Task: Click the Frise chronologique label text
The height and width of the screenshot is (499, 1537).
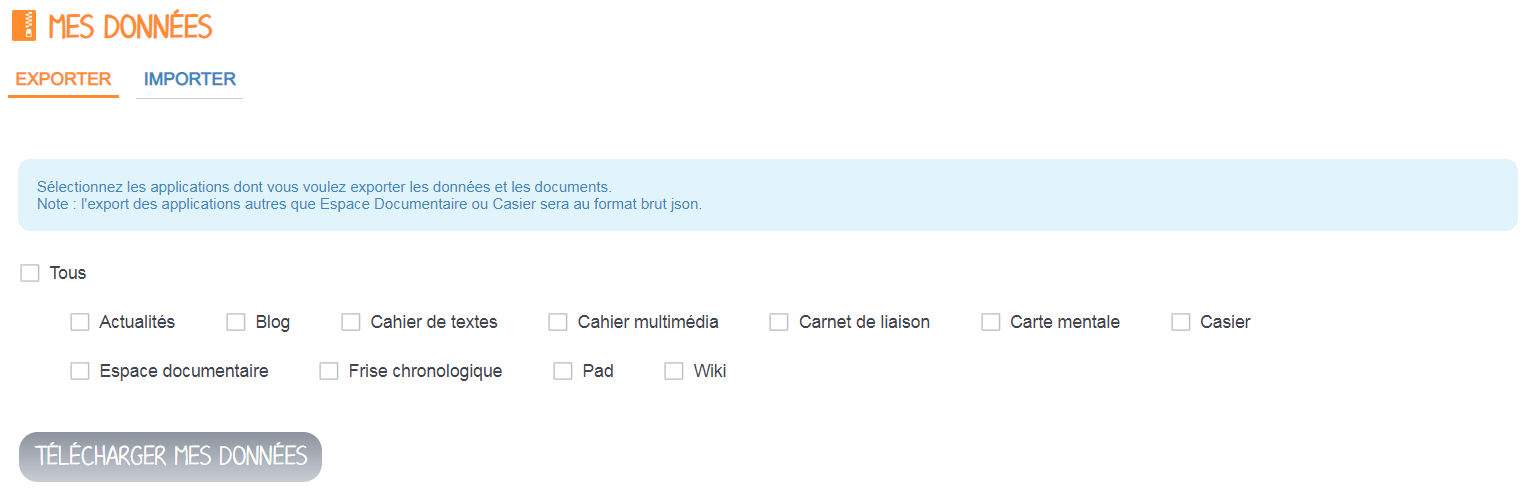Action: 425,371
